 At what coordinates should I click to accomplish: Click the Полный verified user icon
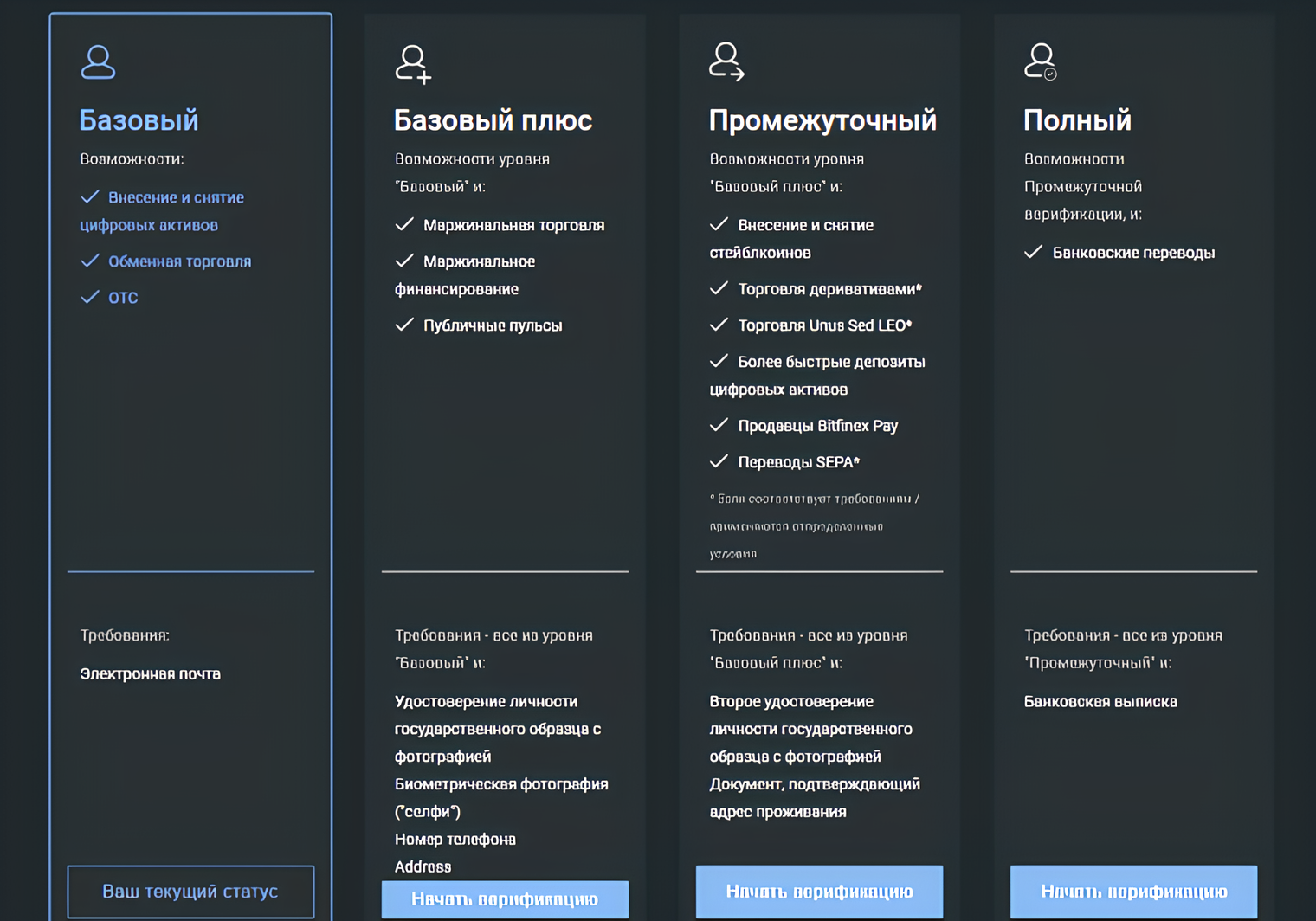pos(1040,61)
